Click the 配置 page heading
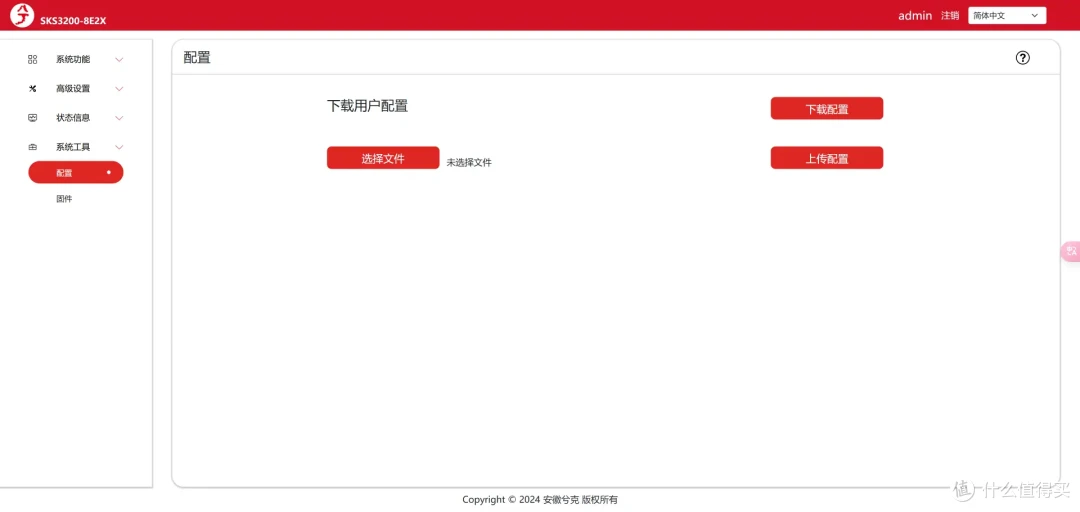 tap(197, 58)
